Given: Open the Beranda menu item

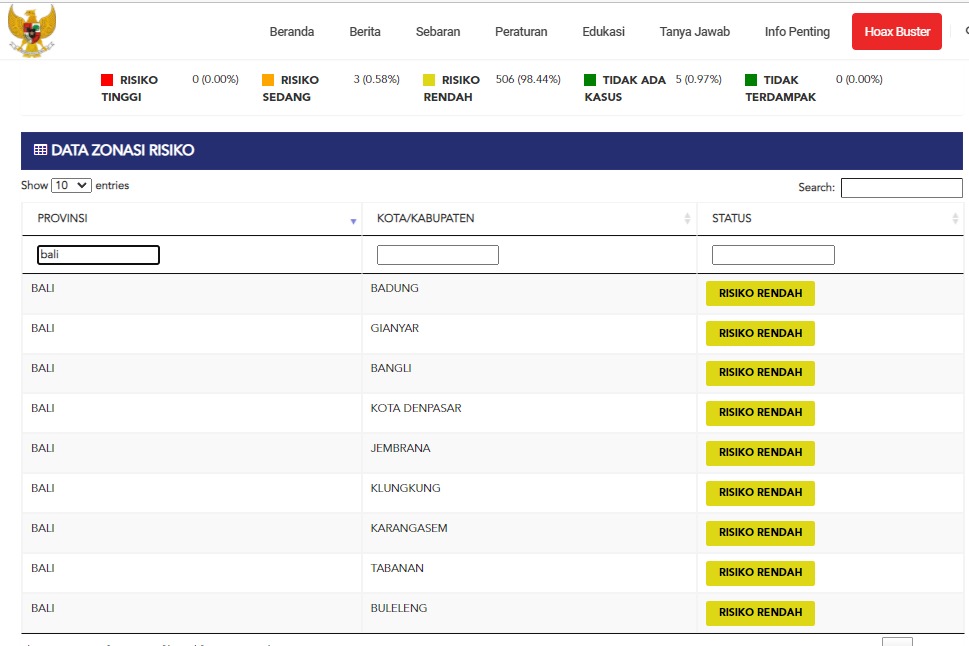Looking at the screenshot, I should click(x=292, y=32).
